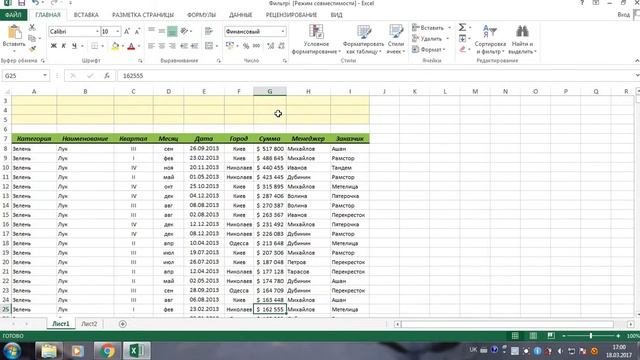Image resolution: width=640 pixels, height=360 pixels.
Task: Click the Increase Indent icon
Action: (x=195, y=46)
